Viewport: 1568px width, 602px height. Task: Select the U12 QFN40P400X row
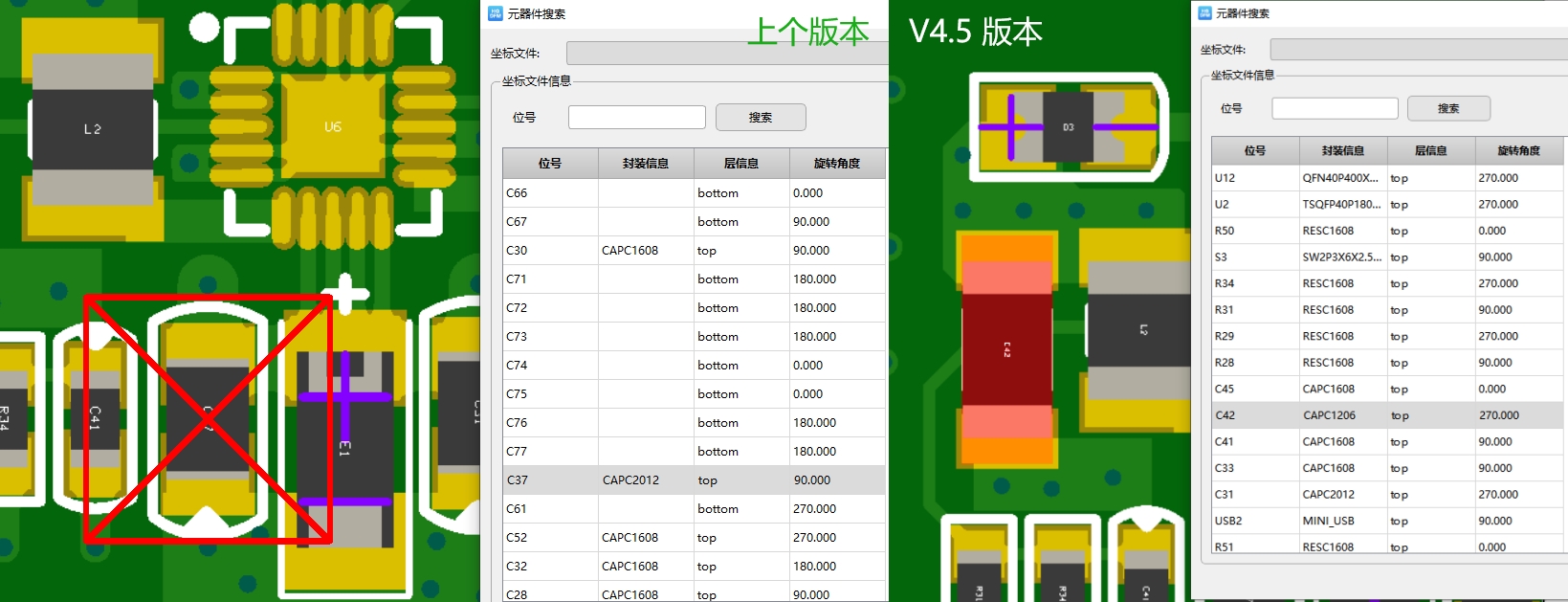1388,178
